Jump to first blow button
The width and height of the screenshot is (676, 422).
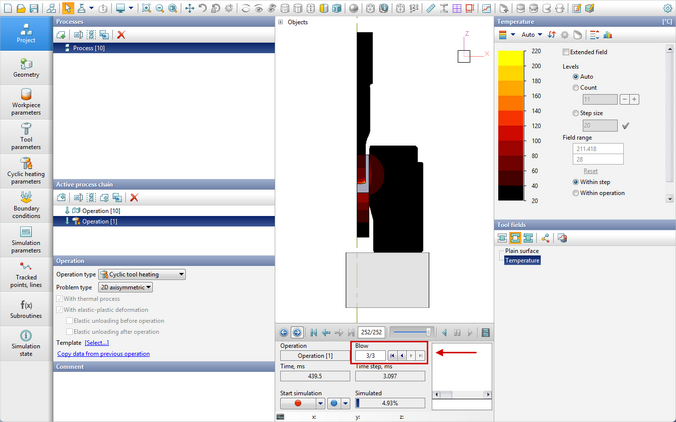point(393,355)
